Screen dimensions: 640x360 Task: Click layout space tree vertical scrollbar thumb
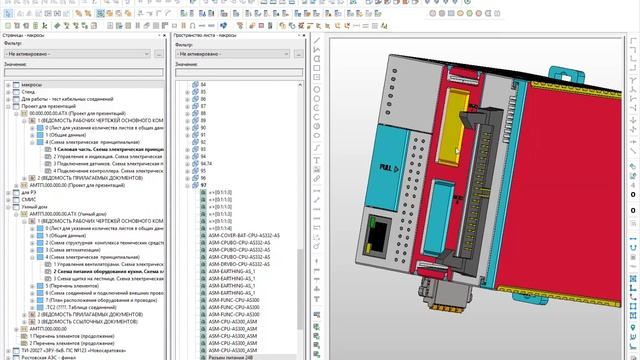[x=300, y=290]
